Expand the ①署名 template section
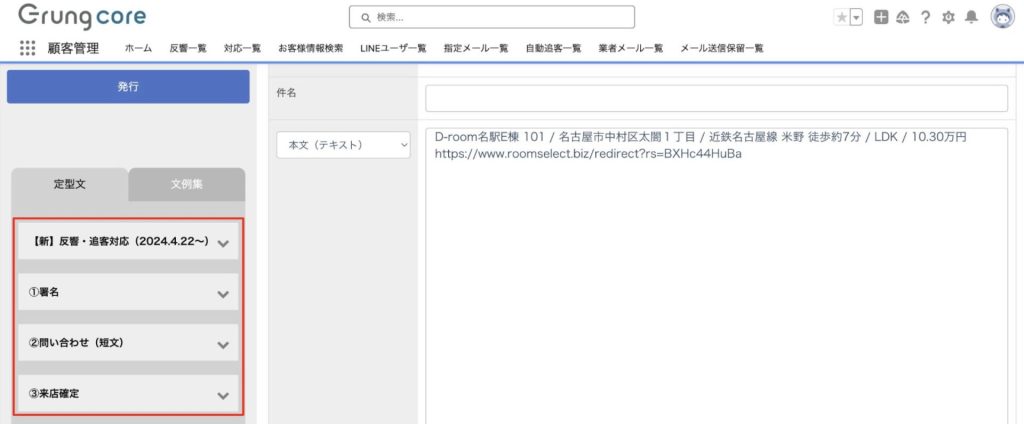The width and height of the screenshot is (1024, 424). point(223,294)
